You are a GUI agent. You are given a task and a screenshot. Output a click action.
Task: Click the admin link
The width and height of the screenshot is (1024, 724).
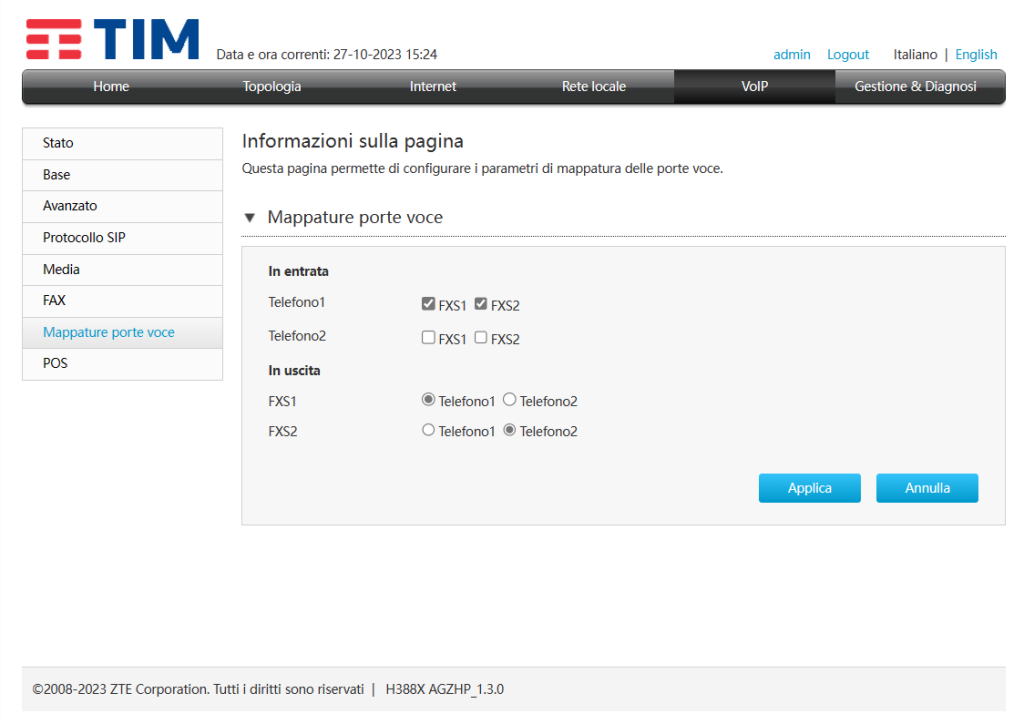click(x=792, y=55)
